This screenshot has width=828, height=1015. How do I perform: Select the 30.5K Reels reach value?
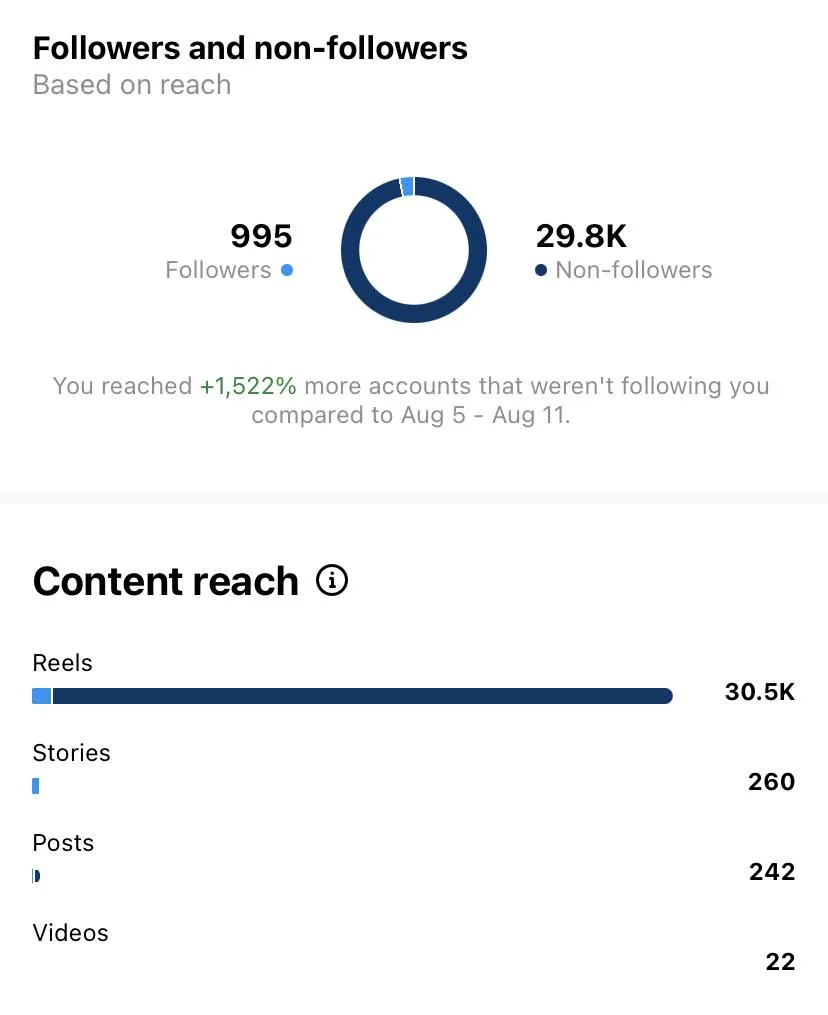760,692
